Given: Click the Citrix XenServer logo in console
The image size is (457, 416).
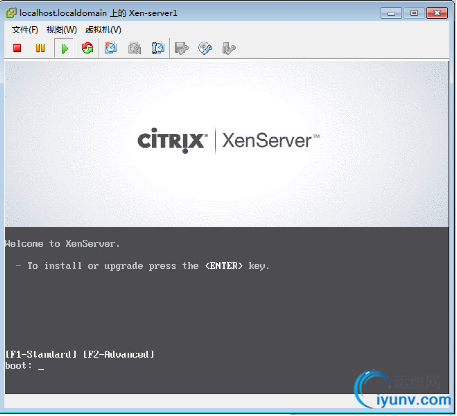Looking at the screenshot, I should [x=228, y=140].
